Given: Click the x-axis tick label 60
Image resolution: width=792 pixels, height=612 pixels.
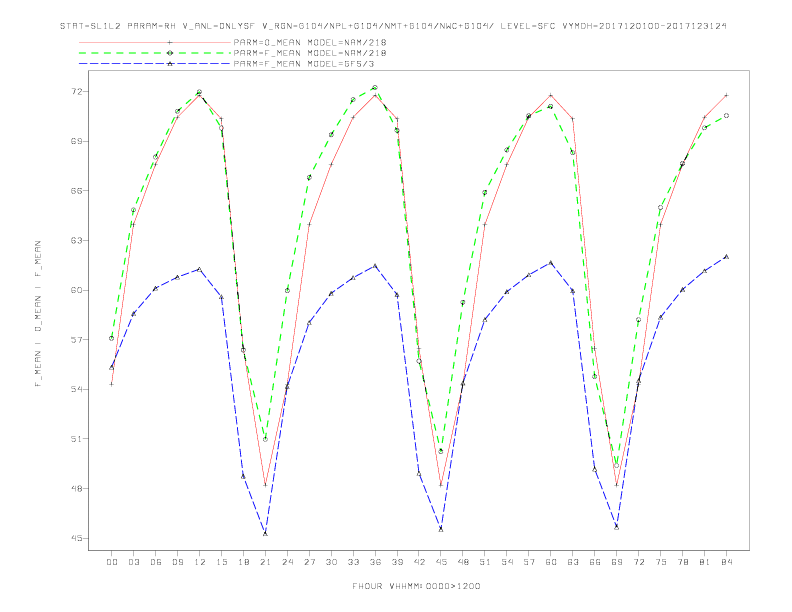Looking at the screenshot, I should [551, 562].
